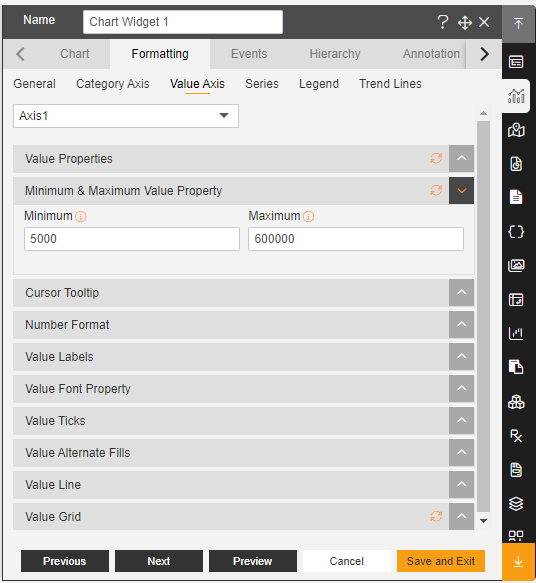
Task: Click the Rx sidebar icon
Action: tap(516, 435)
